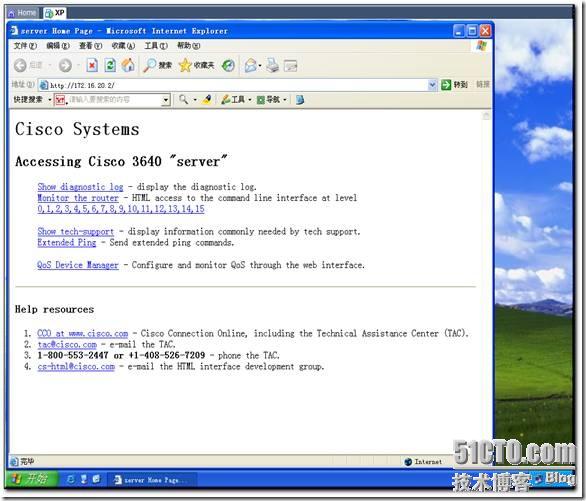Open Show tech-support link

(x=75, y=232)
